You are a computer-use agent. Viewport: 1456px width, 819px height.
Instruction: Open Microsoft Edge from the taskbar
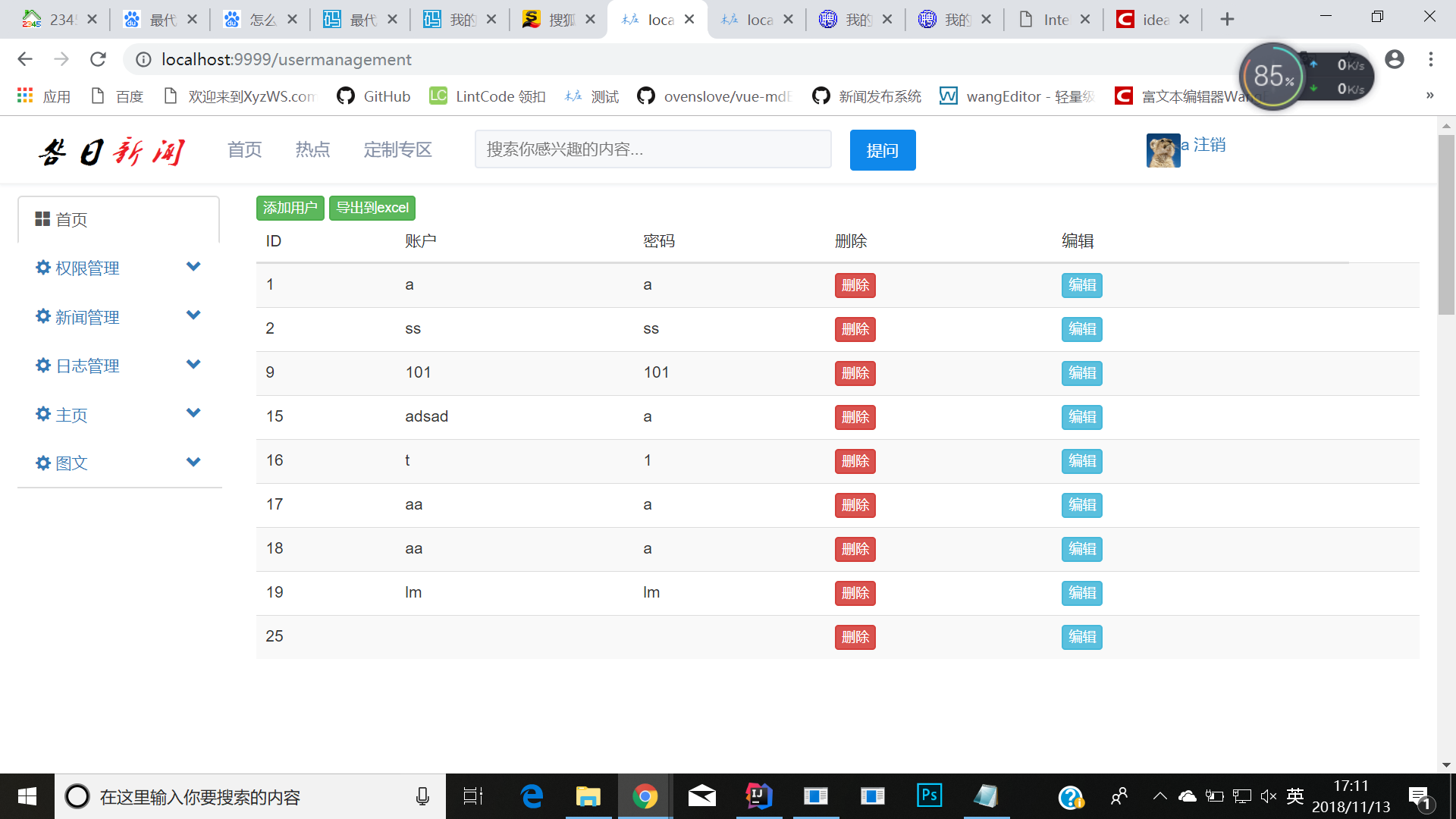[532, 796]
